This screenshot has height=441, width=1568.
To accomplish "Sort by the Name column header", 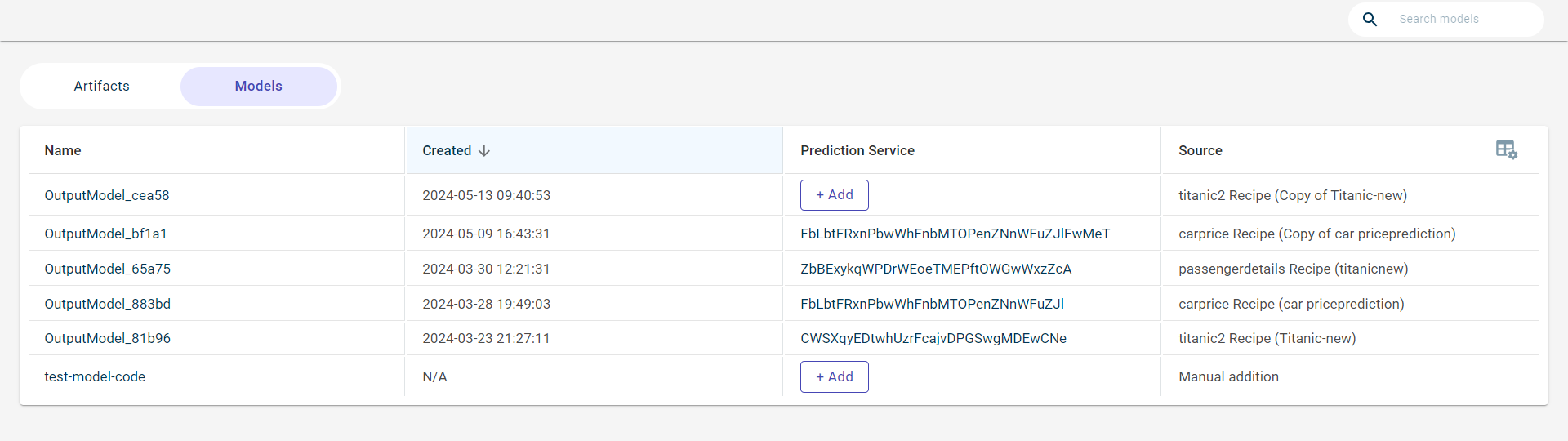I will coord(63,150).
